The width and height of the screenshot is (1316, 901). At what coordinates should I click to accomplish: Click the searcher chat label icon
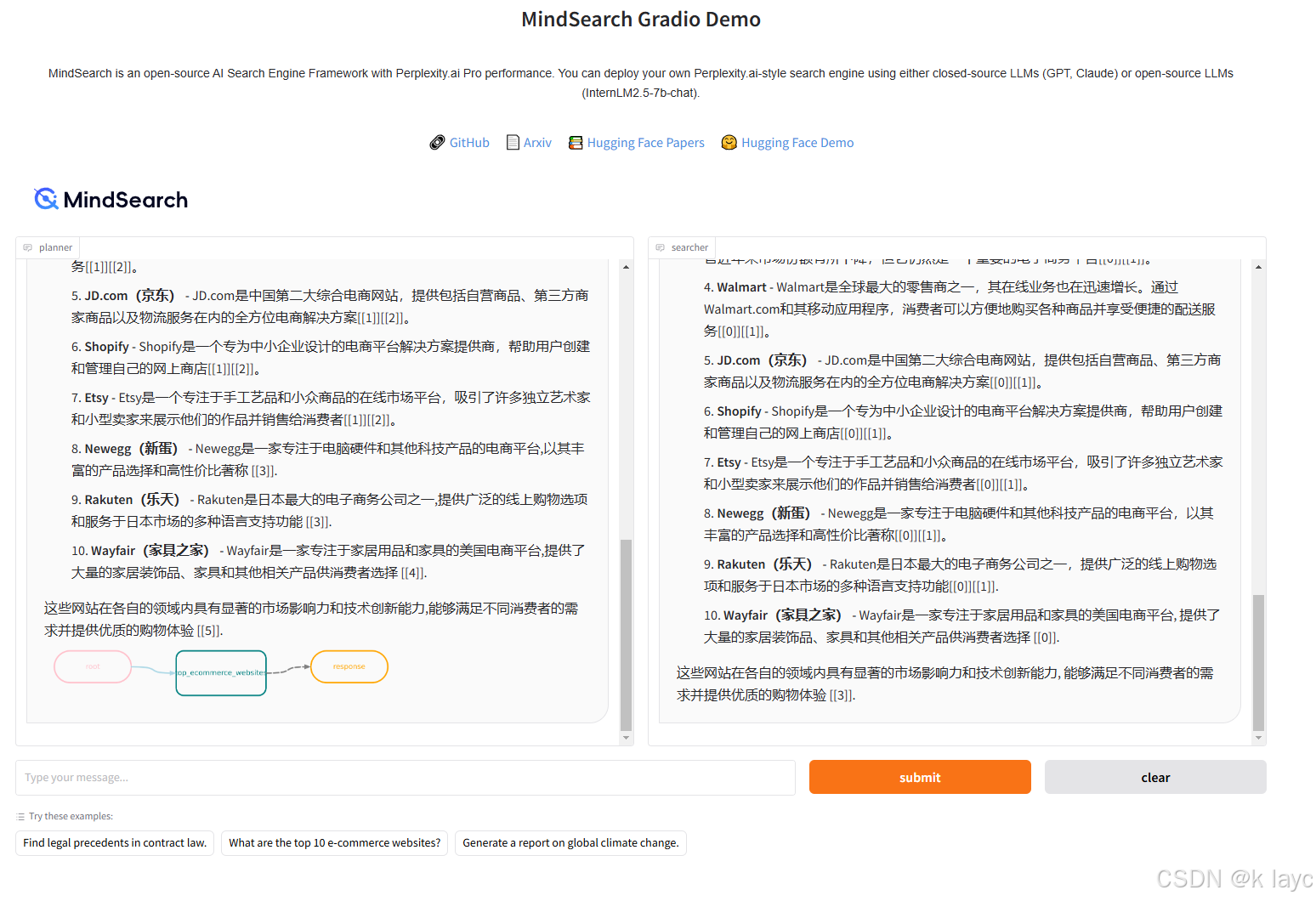[x=661, y=248]
